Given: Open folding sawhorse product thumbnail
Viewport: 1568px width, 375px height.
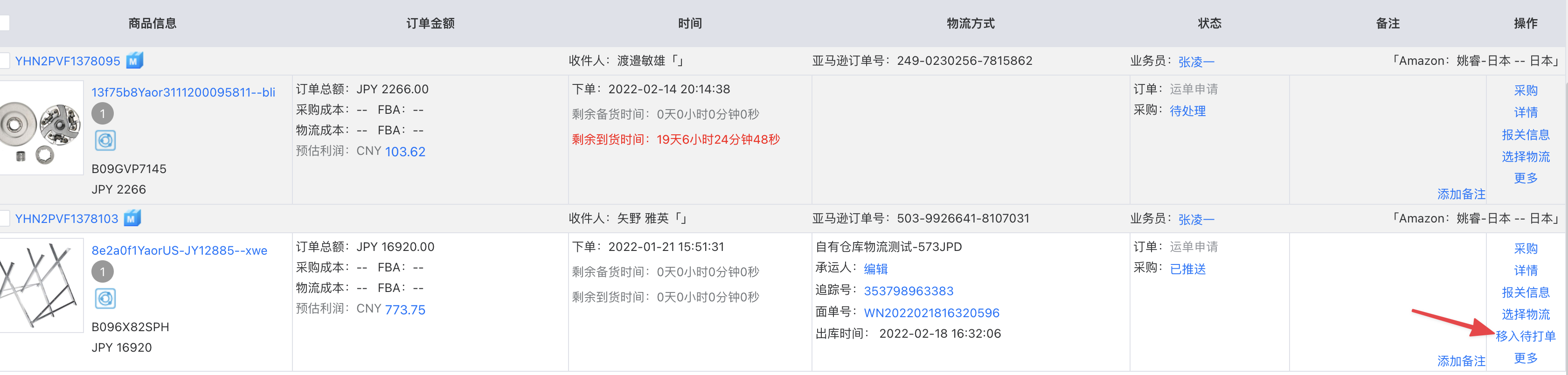Looking at the screenshot, I should [41, 285].
